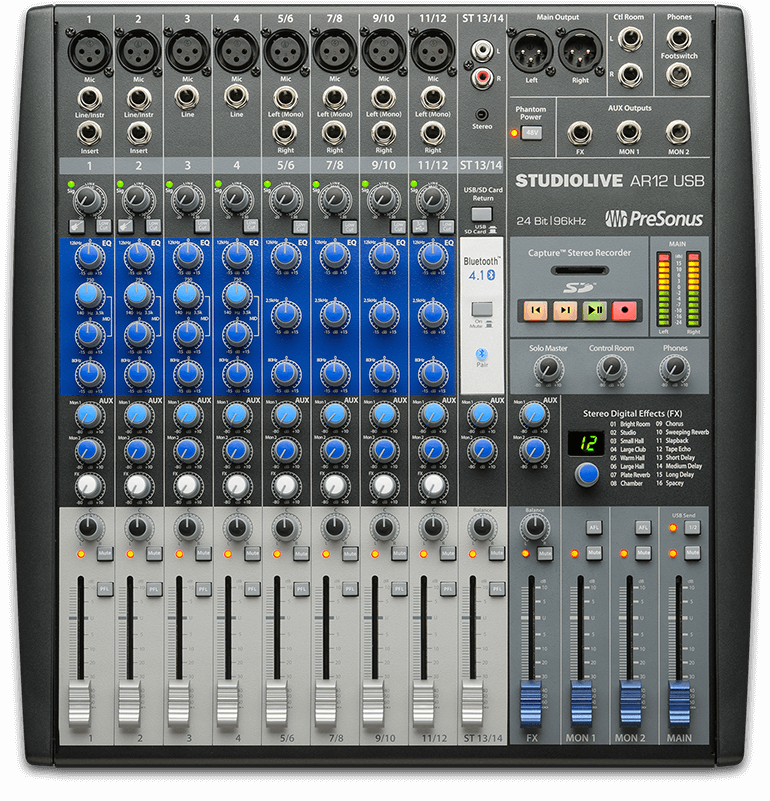Click the channel 1 gain knob
This screenshot has height=801, width=770.
pos(89,199)
